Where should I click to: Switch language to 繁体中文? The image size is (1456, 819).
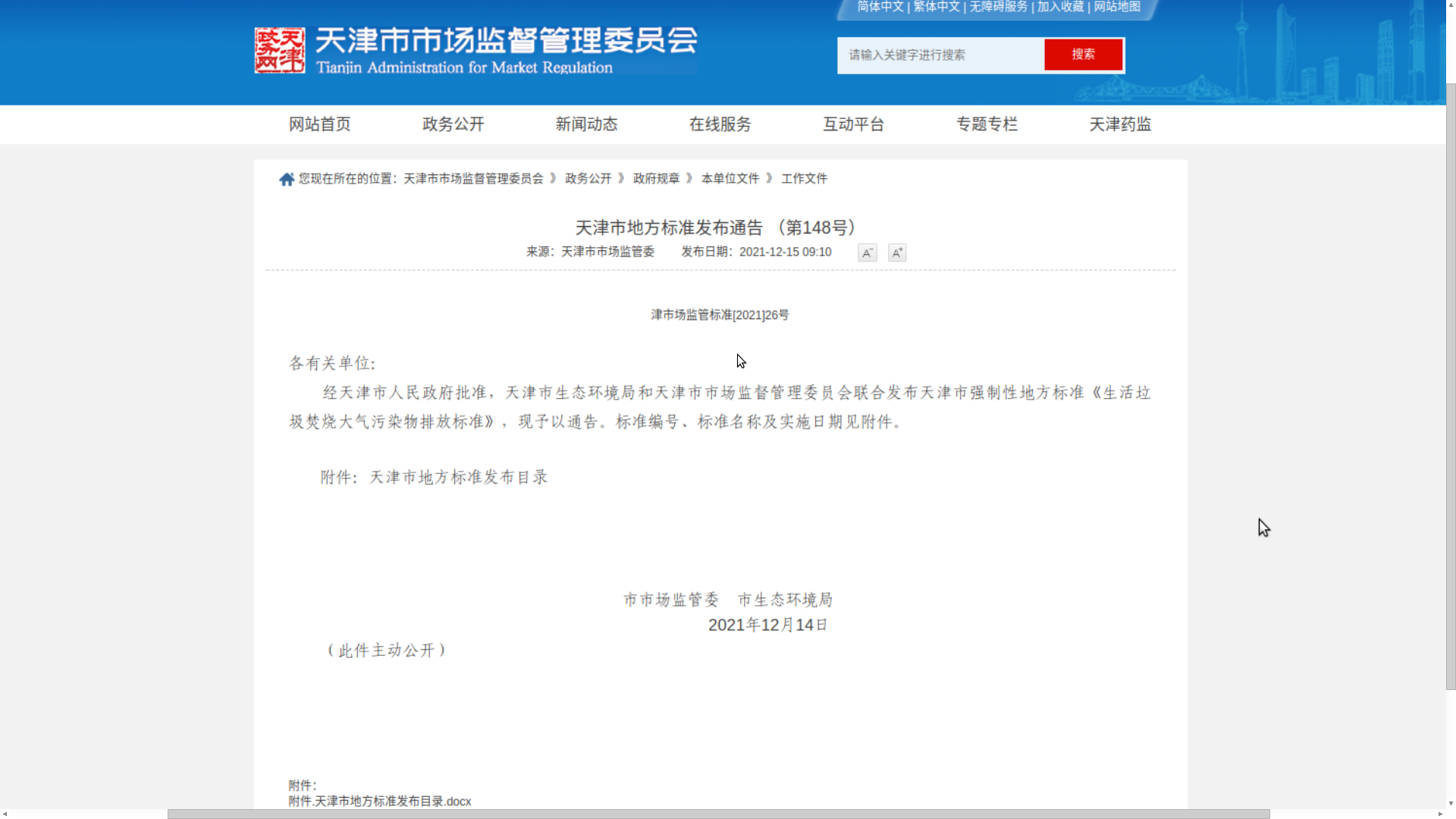coord(937,7)
